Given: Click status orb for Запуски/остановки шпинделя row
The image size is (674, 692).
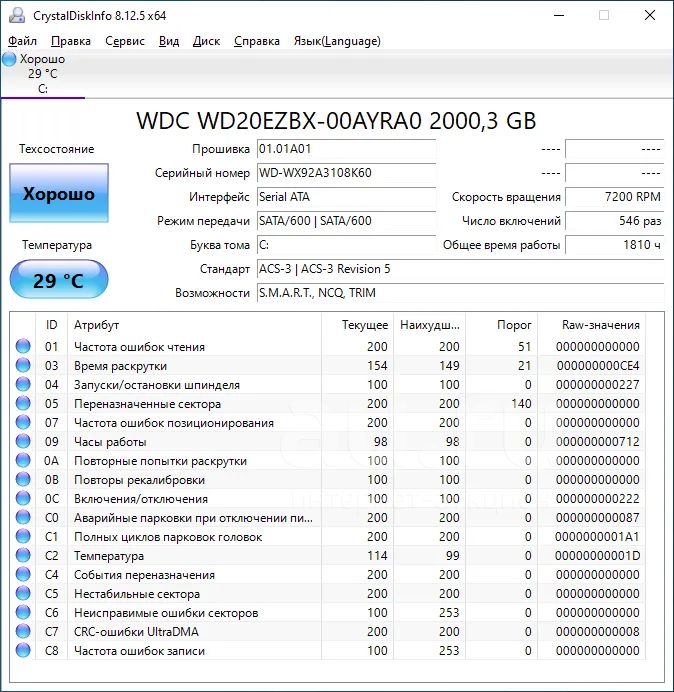Looking at the screenshot, I should pos(23,384).
